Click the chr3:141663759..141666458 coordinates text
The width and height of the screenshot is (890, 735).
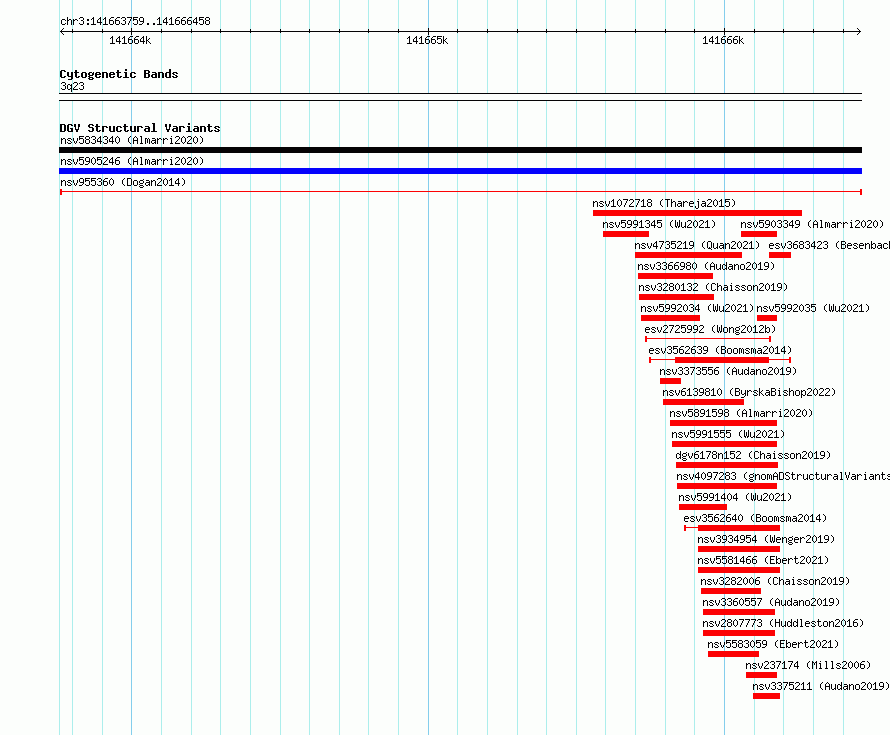click(135, 21)
